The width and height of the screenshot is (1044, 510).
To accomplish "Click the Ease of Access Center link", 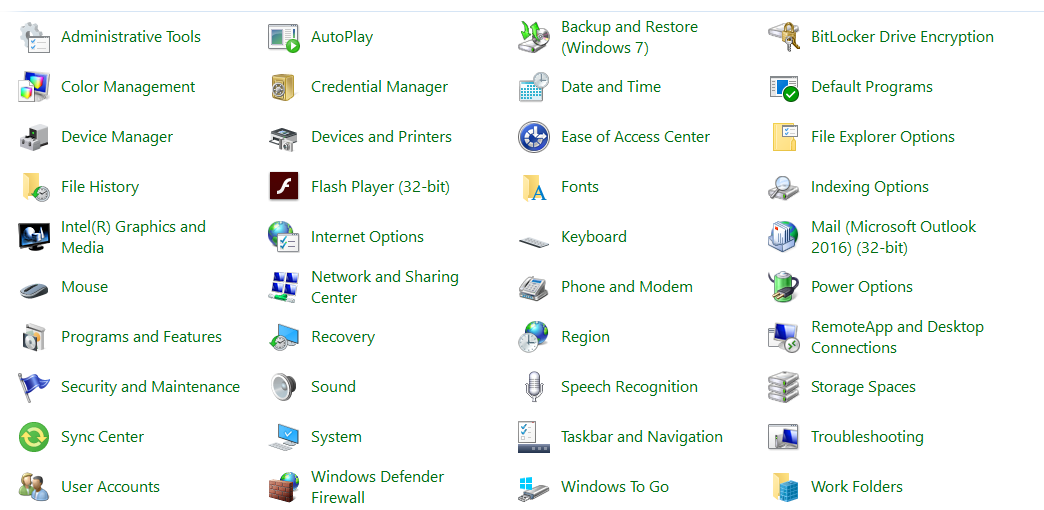I will (x=635, y=136).
